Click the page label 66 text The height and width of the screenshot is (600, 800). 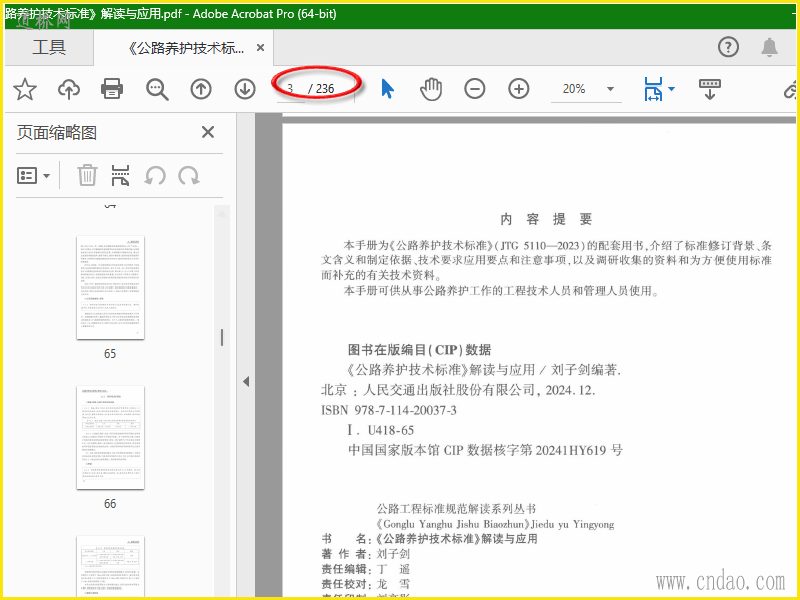[110, 504]
